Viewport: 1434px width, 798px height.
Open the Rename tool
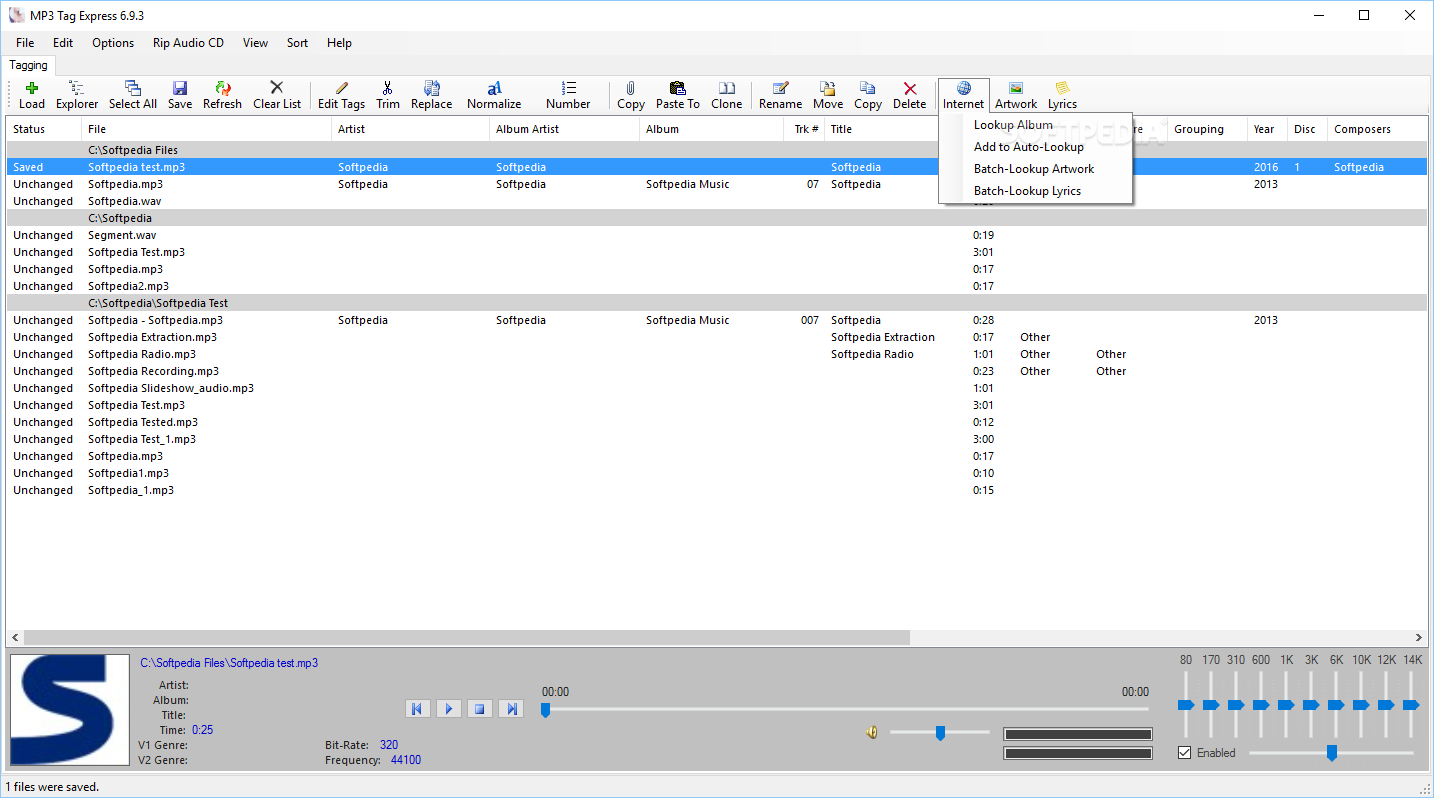(x=780, y=95)
